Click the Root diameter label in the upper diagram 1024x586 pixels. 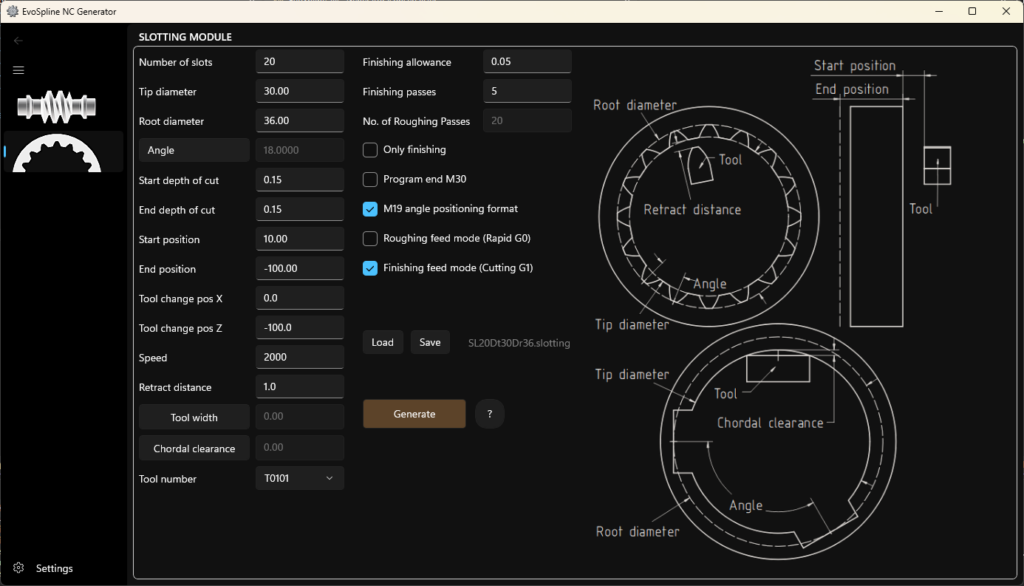tap(635, 105)
